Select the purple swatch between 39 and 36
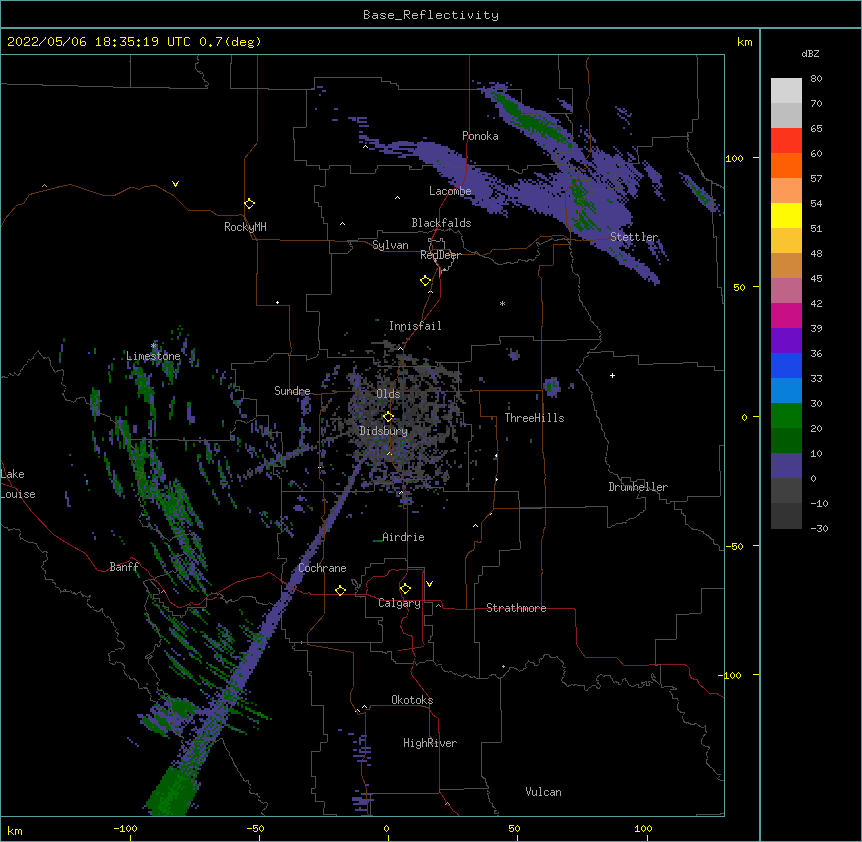The image size is (862, 842). tap(786, 341)
